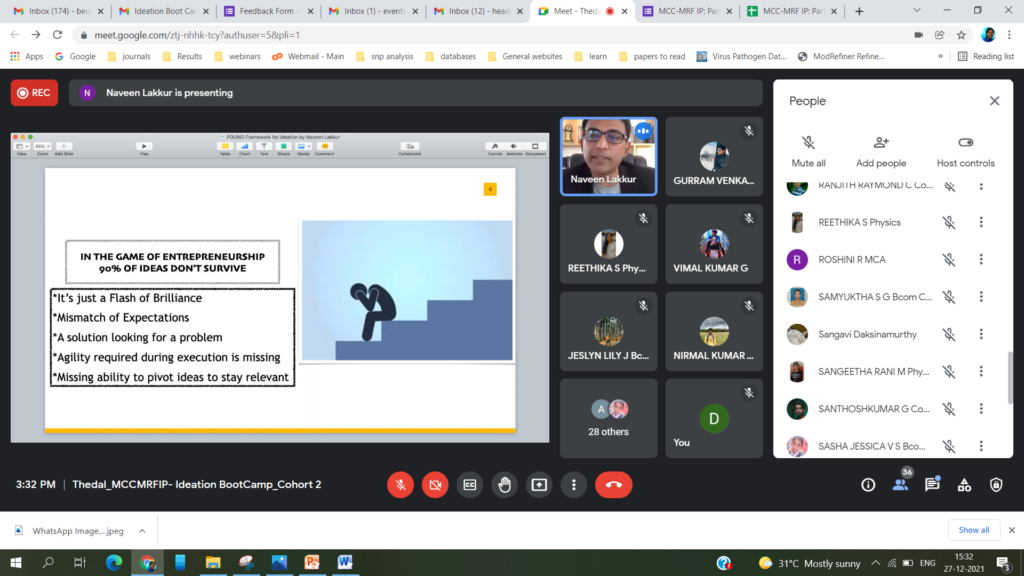Viewport: 1024px width, 576px height.
Task: Click the Present now icon
Action: (x=539, y=485)
